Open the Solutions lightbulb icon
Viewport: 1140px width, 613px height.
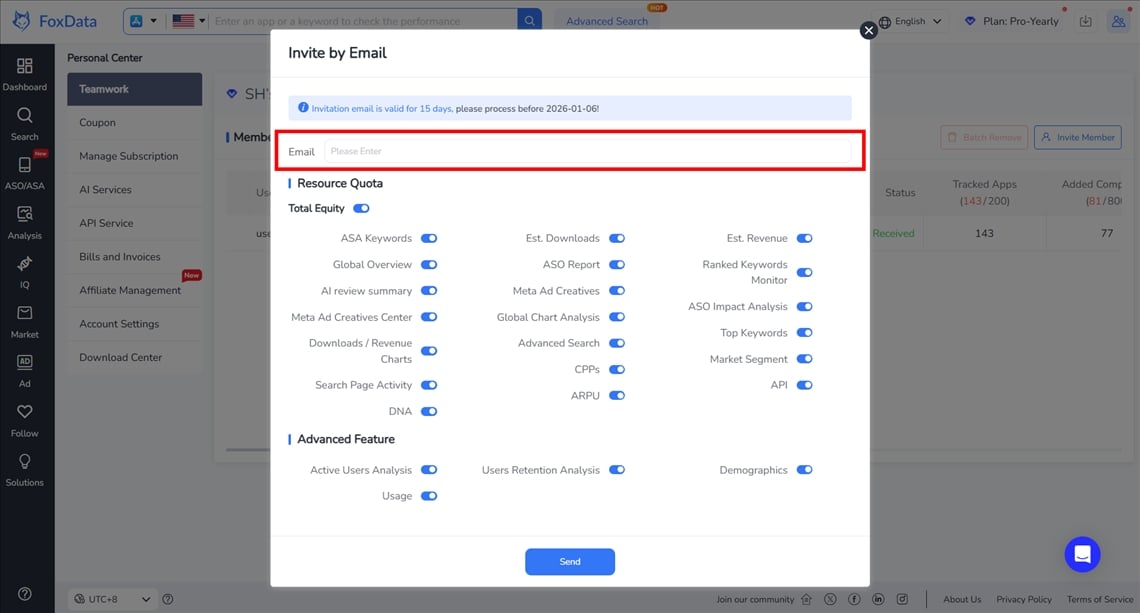[x=24, y=461]
